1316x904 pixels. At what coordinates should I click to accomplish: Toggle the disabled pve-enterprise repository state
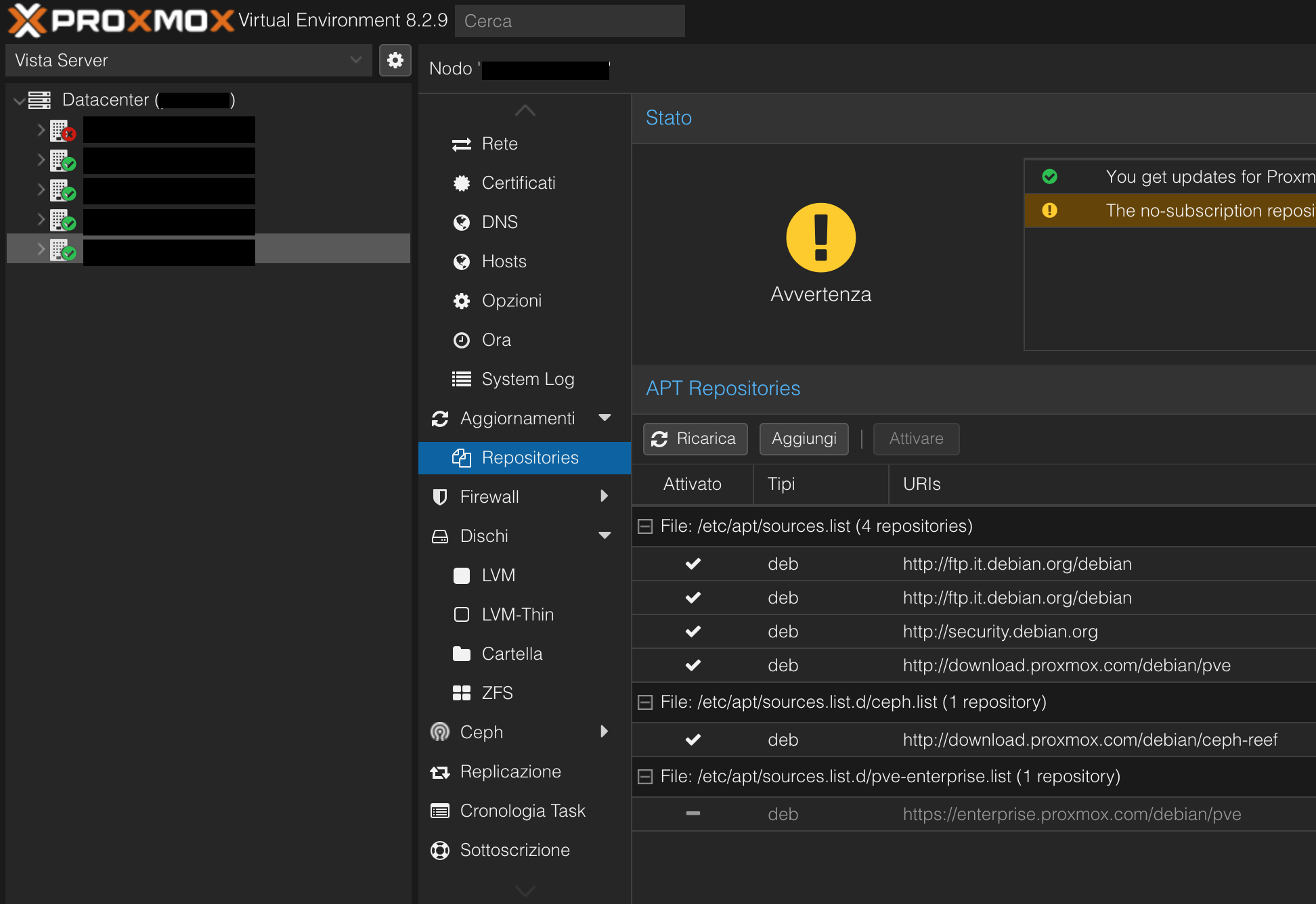[x=693, y=813]
